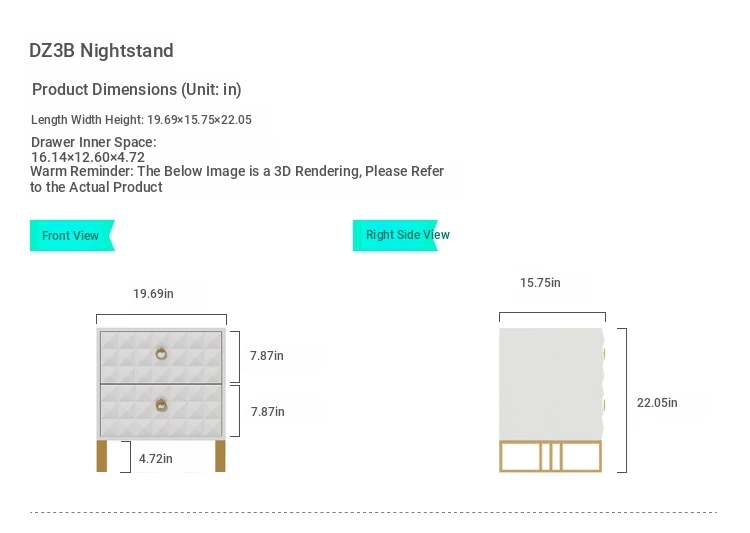Image resolution: width=750 pixels, height=533 pixels.
Task: Click the top drawer's gold ring knob
Action: tap(161, 353)
